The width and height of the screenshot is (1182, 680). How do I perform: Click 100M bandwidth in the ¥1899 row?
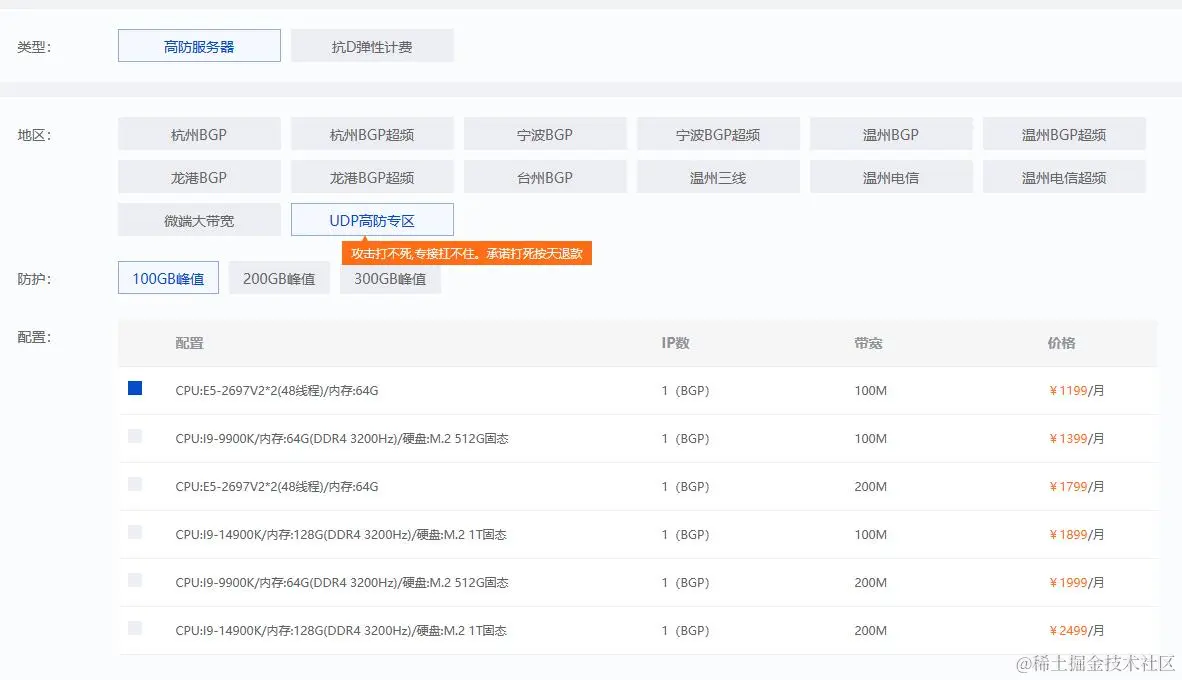[871, 535]
